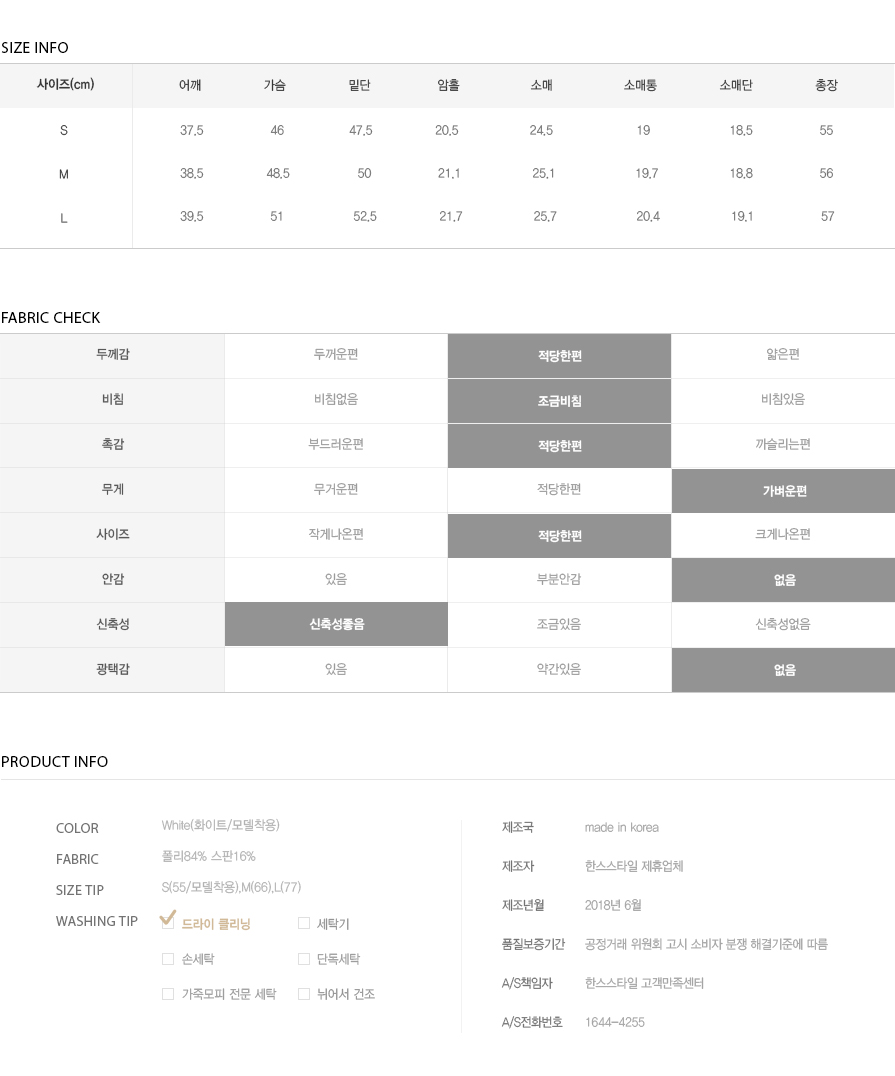Select the 가슴 column header
This screenshot has height=1076, width=895.
275,85
